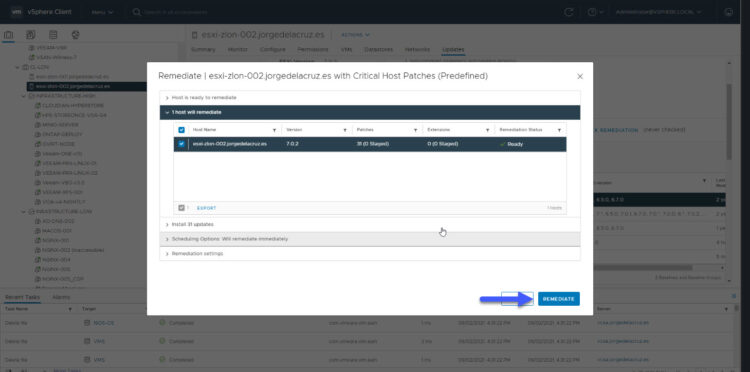Image resolution: width=750 pixels, height=372 pixels.
Task: Switch to the Configure tab
Action: pos(273,50)
